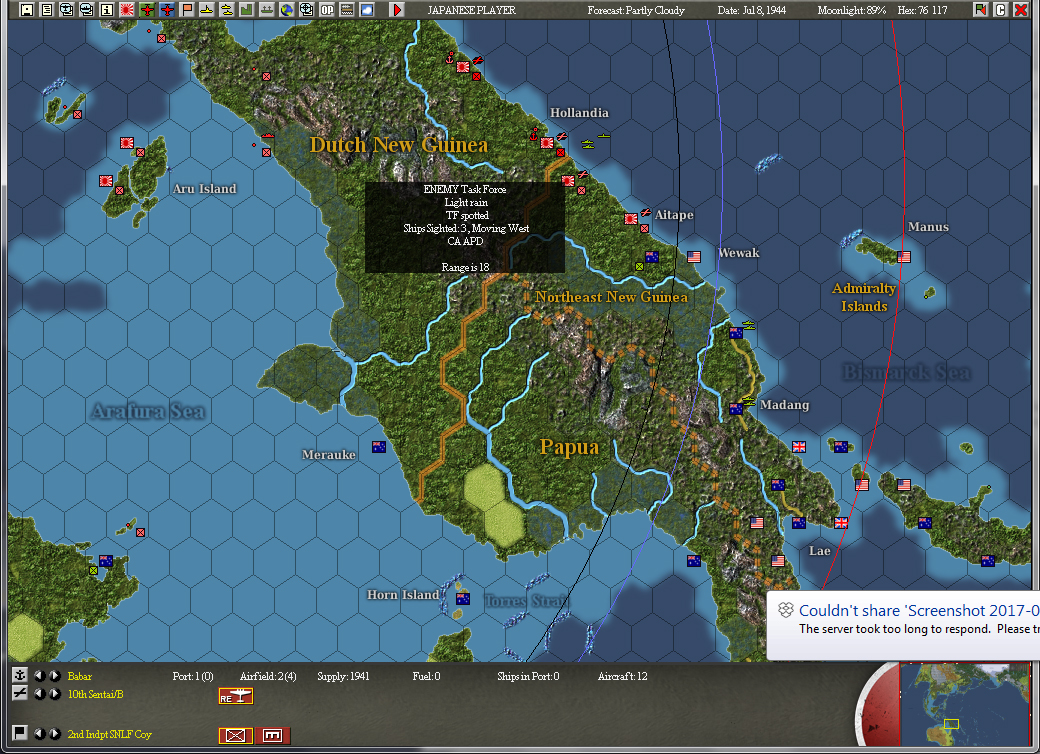Screen dimensions: 1040x754
Task: Select the engineer unit icon
Action: (x=273, y=735)
